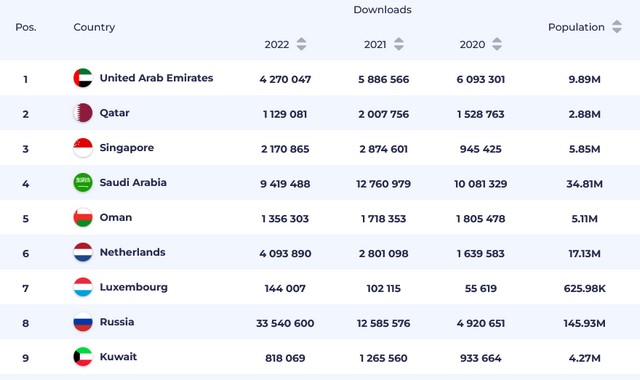Select the Country column header
640x380 pixels.
click(94, 27)
